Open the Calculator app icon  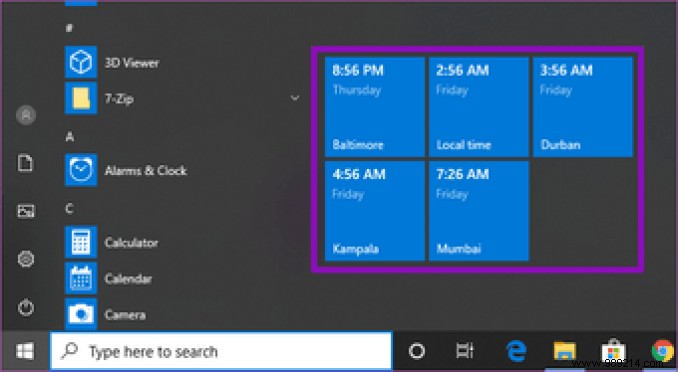(x=81, y=242)
